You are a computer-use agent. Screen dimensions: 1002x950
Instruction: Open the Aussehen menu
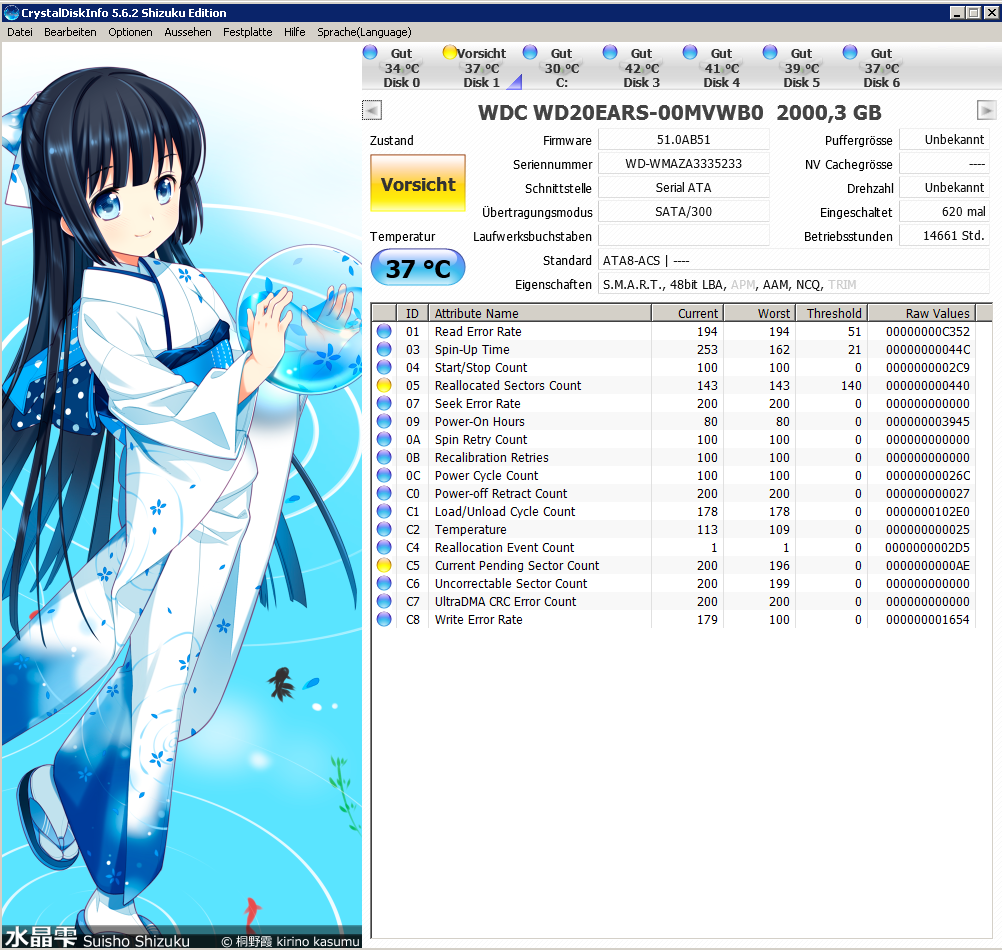click(188, 32)
